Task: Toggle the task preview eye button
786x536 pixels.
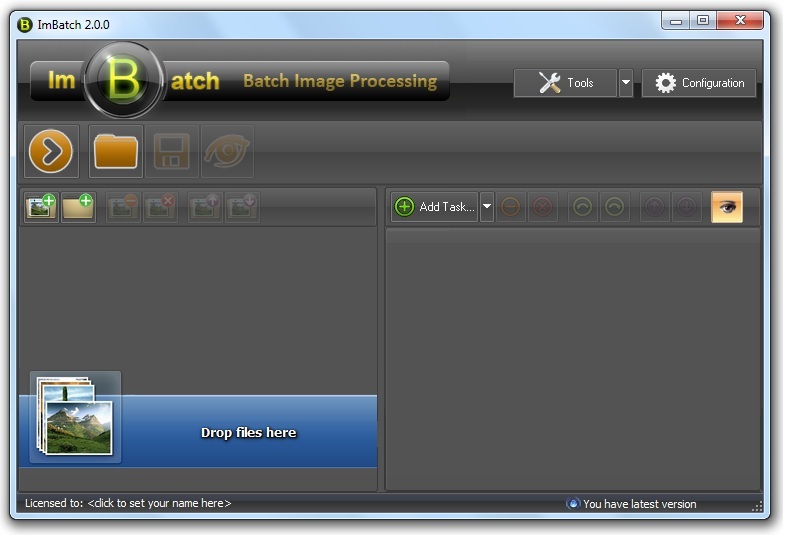Action: tap(727, 207)
